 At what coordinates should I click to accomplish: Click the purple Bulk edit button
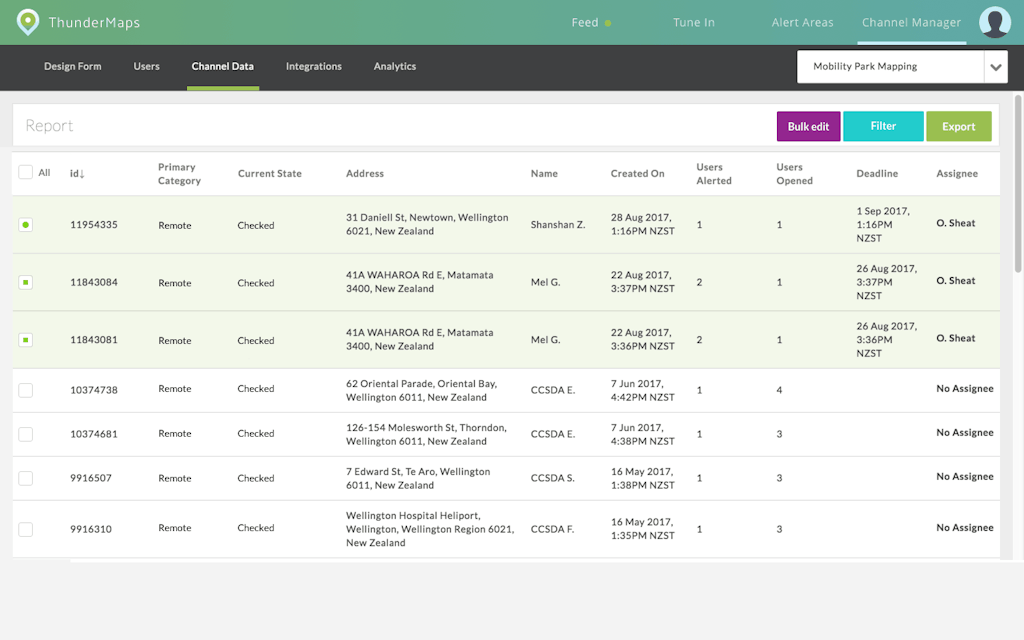click(808, 127)
